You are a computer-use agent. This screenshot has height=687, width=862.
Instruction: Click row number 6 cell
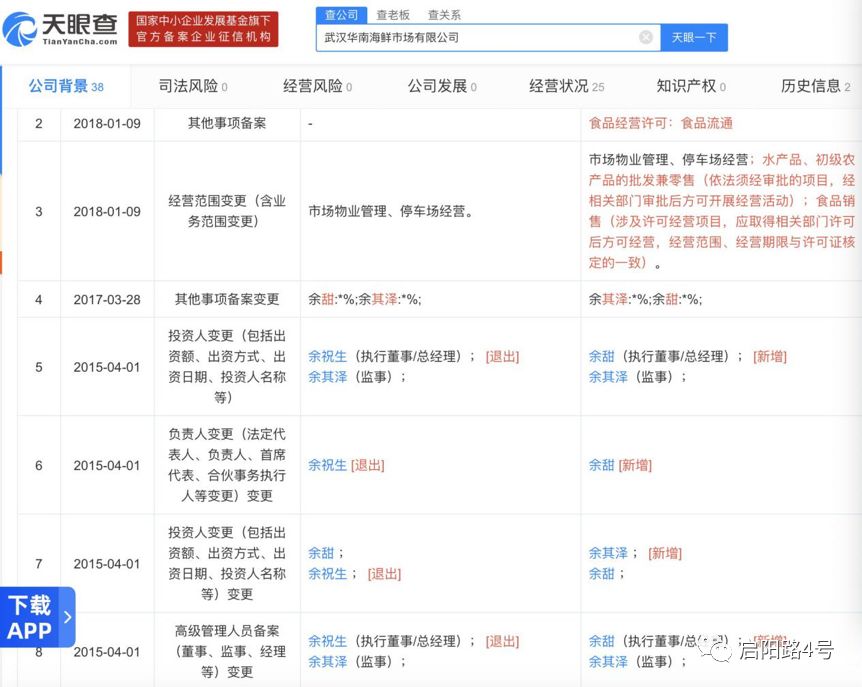[x=39, y=465]
